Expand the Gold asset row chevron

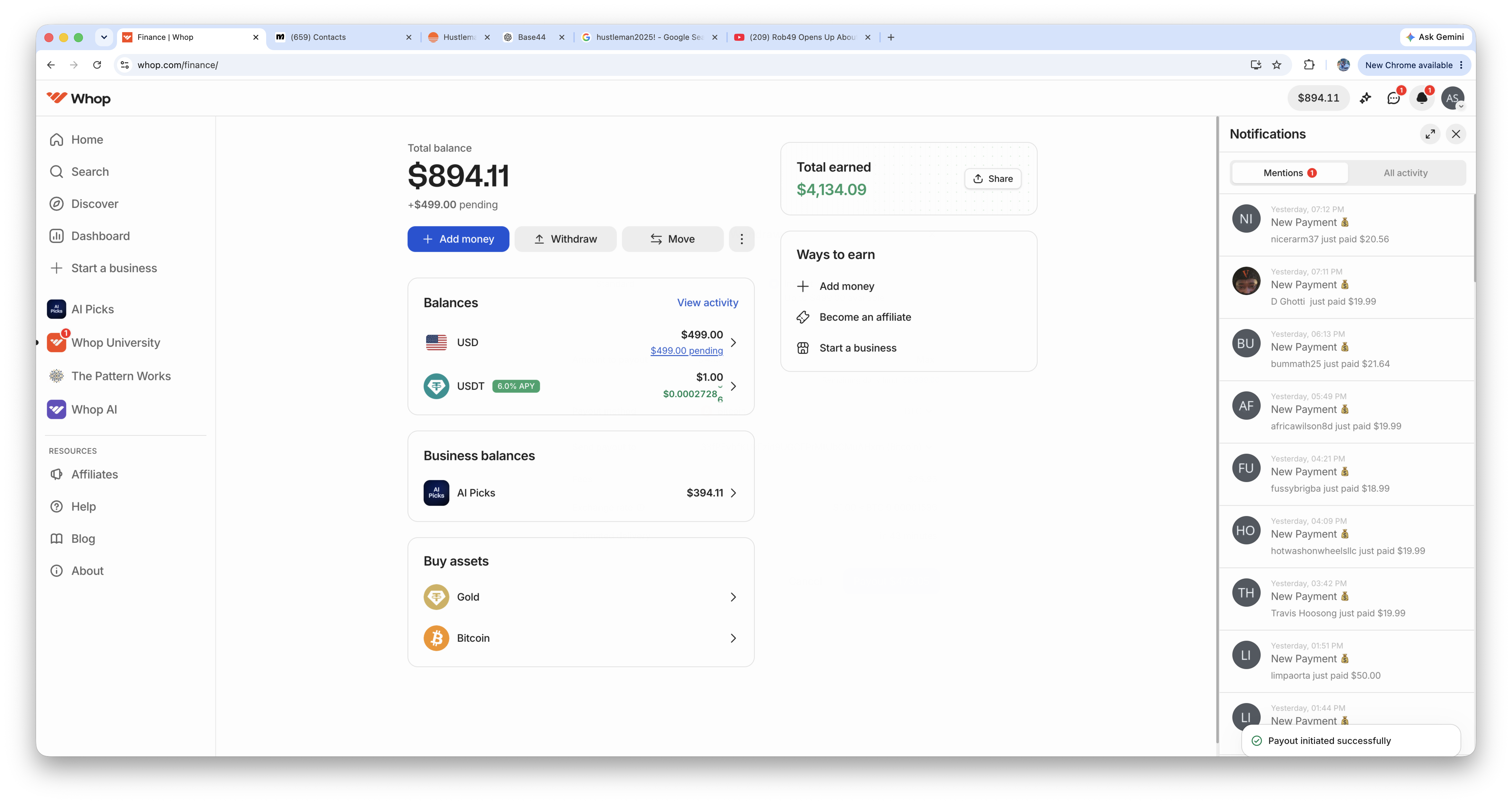pyautogui.click(x=733, y=597)
